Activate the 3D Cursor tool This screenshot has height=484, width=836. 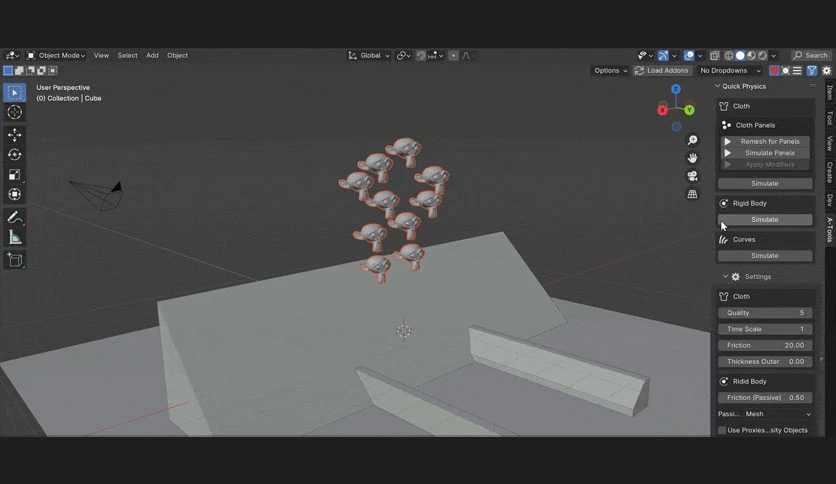point(14,112)
